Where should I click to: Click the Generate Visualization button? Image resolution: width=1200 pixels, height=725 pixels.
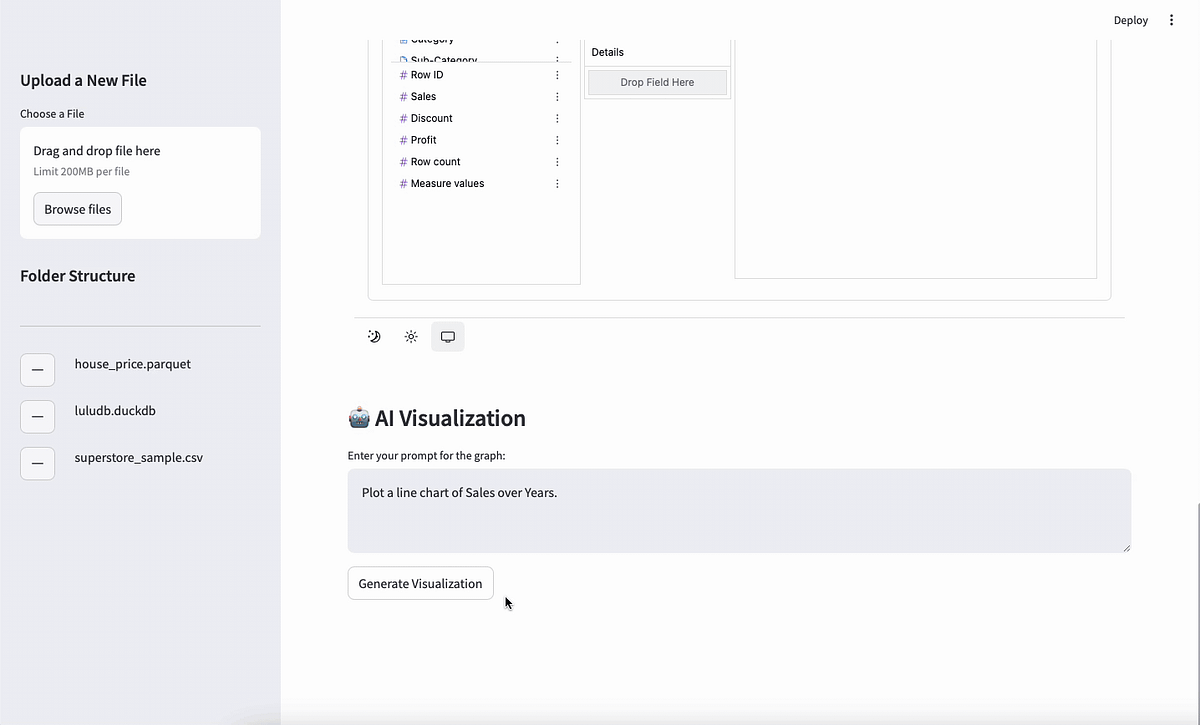pyautogui.click(x=420, y=583)
